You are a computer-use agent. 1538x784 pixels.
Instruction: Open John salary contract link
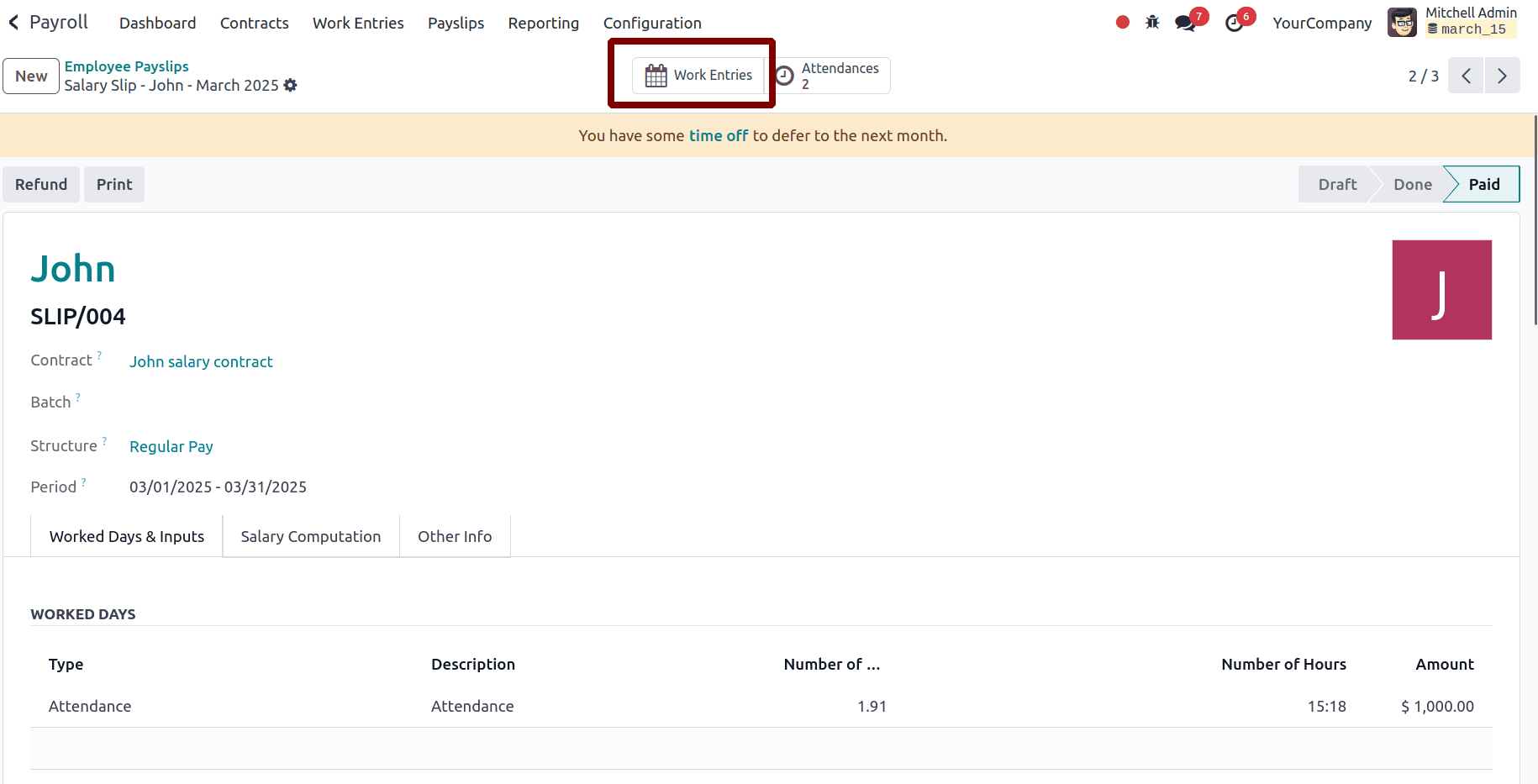201,361
